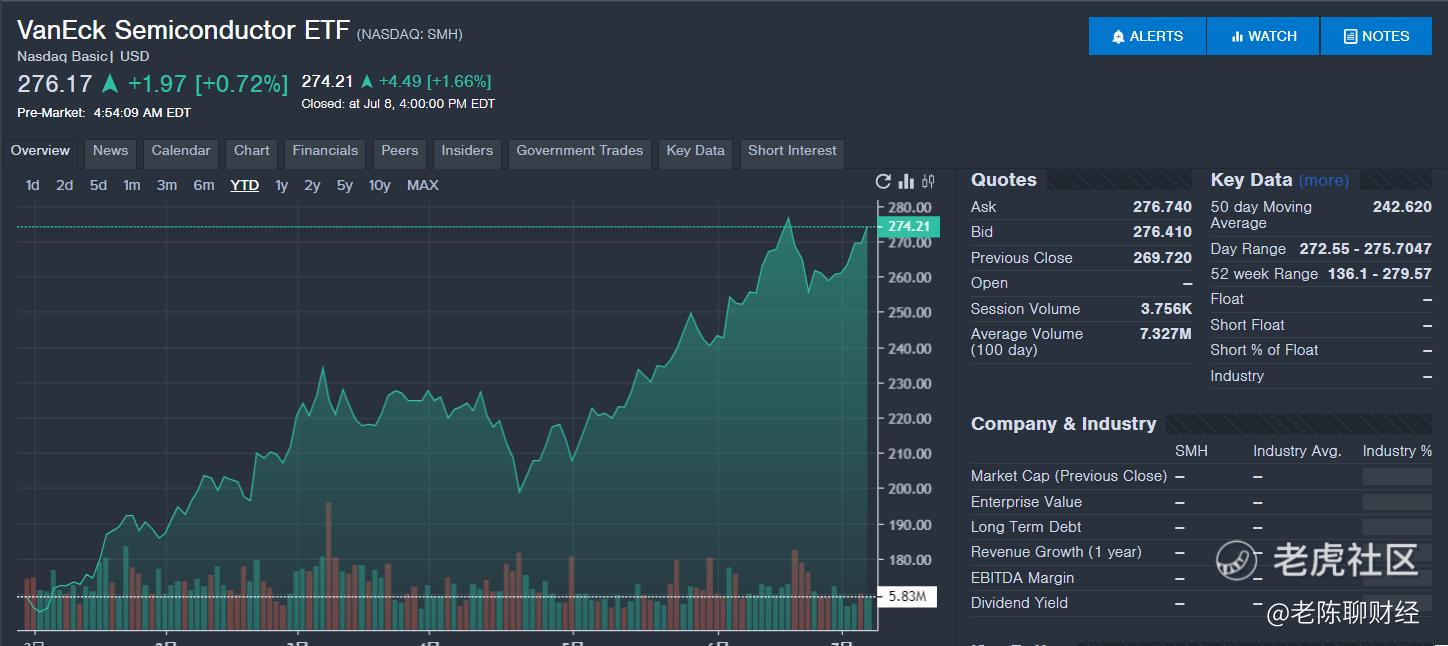
Task: Open the Financials tab
Action: tap(325, 151)
